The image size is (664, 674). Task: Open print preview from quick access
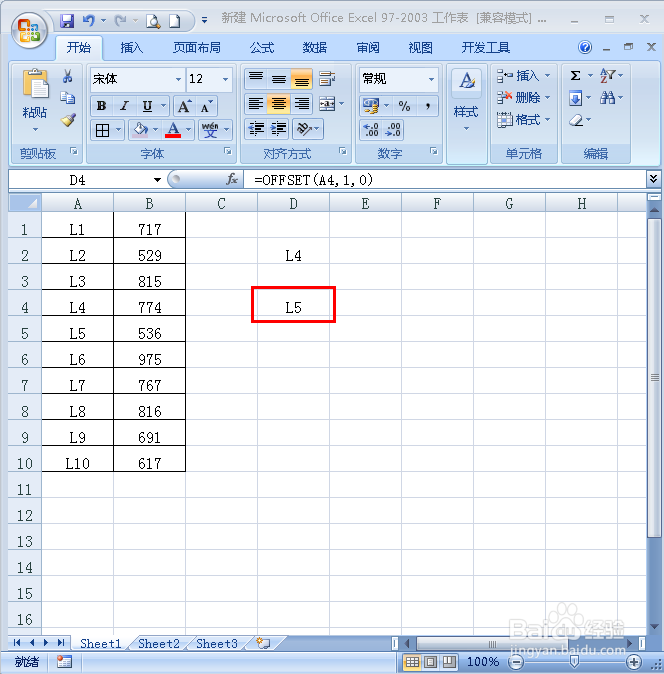point(153,21)
